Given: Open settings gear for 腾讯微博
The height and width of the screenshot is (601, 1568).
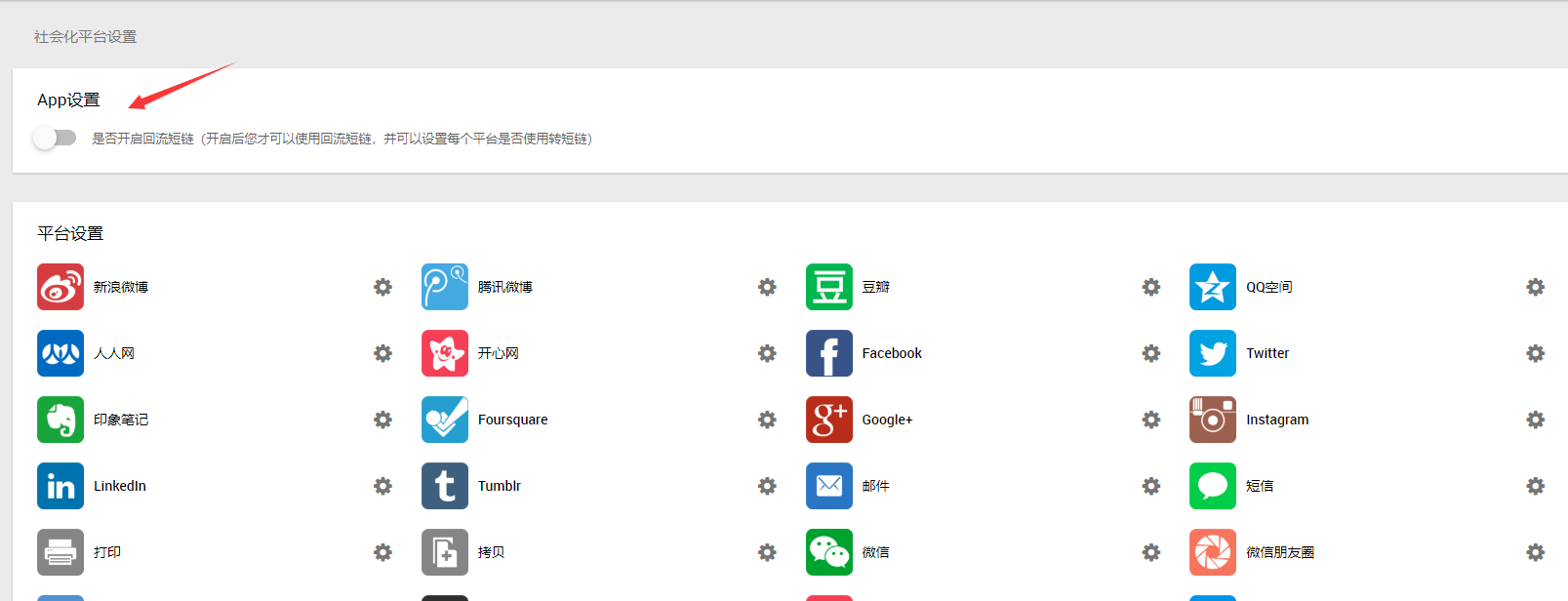Looking at the screenshot, I should point(767,287).
